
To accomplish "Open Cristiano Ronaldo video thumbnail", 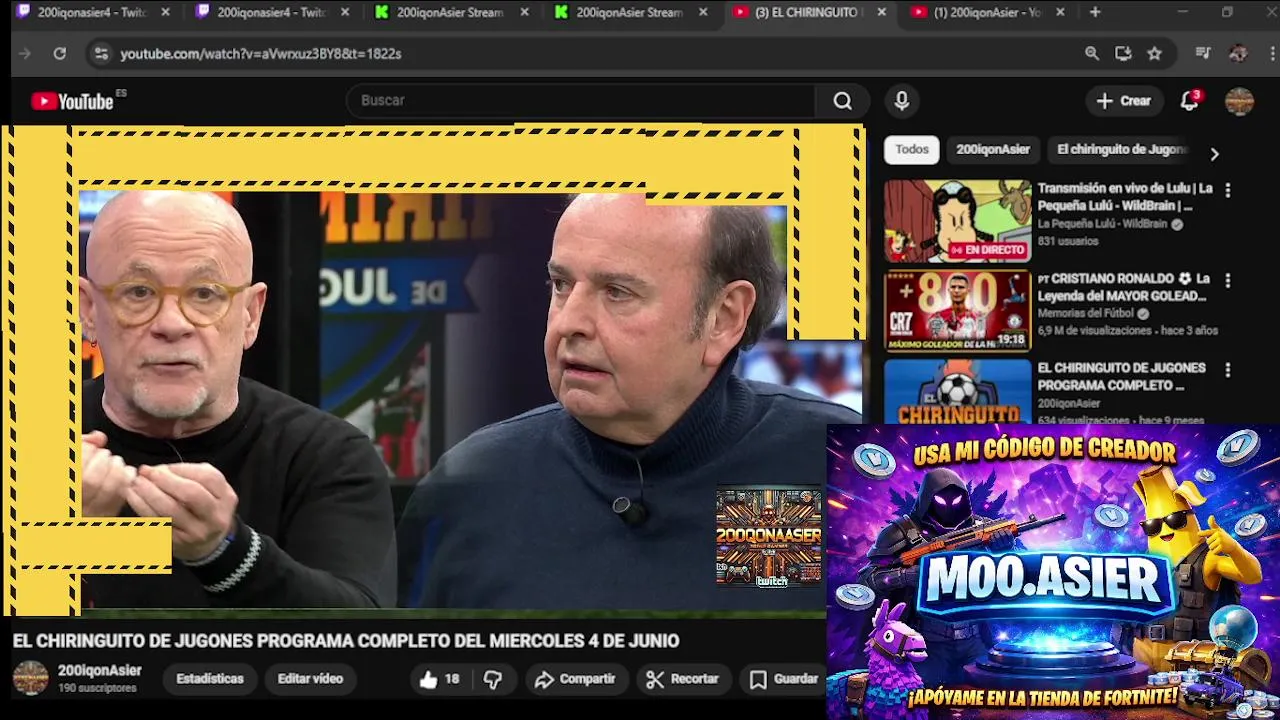I will coord(957,311).
